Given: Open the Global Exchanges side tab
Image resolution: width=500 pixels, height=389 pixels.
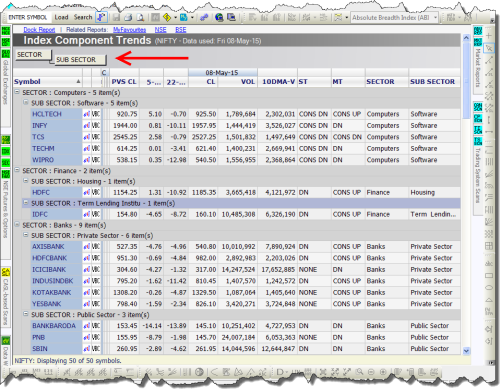Looking at the screenshot, I should (x=6, y=82).
